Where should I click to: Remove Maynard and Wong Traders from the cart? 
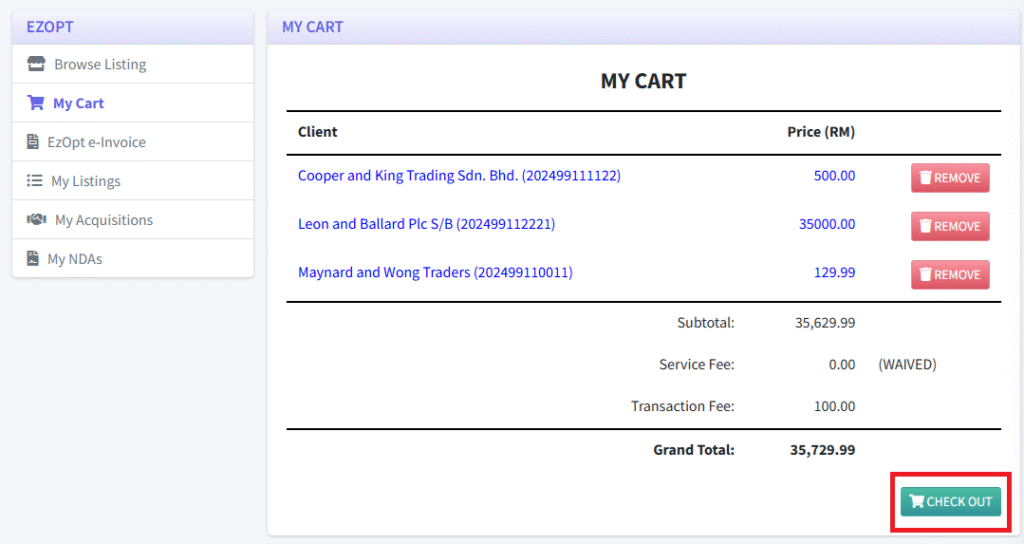[x=949, y=274]
